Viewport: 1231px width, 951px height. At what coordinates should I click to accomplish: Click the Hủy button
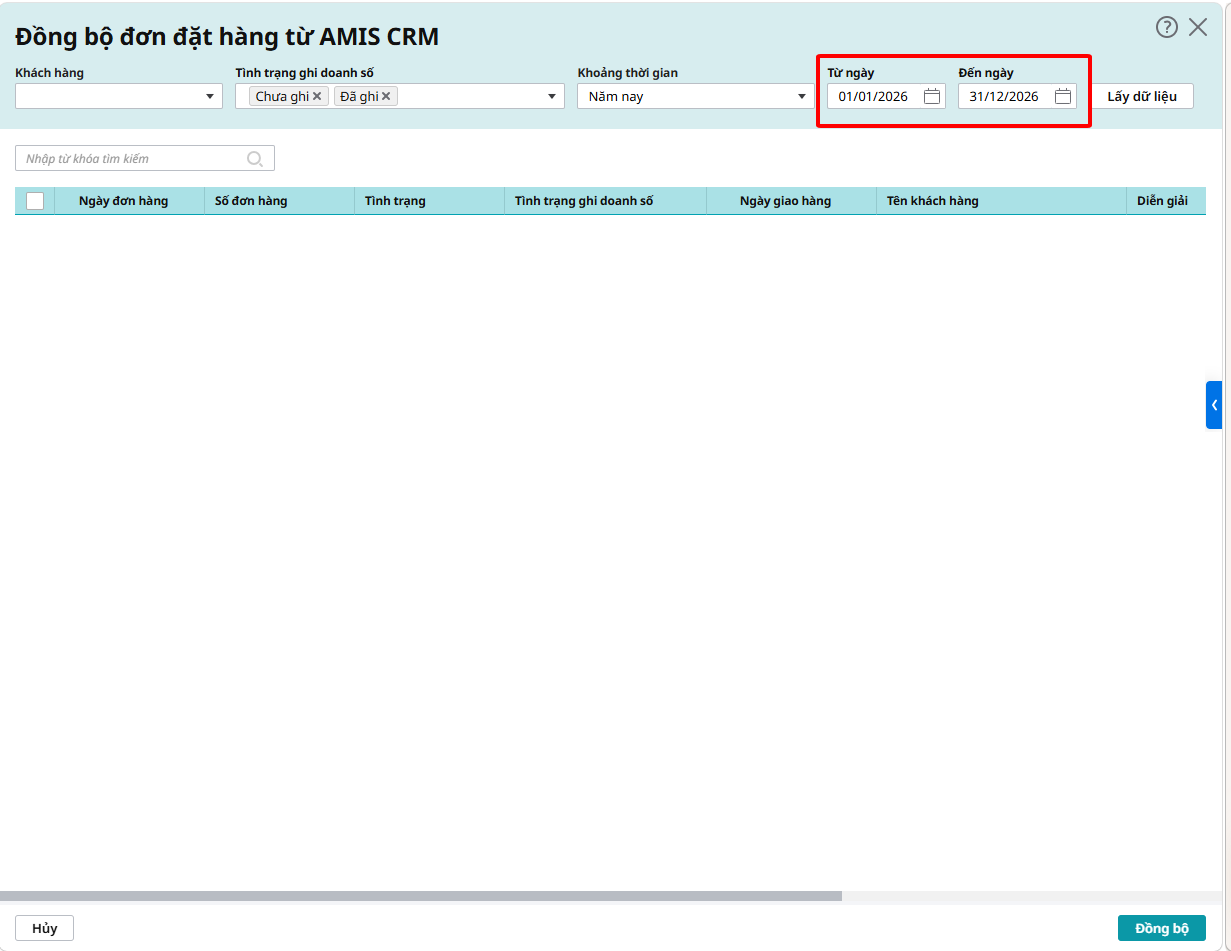pos(44,928)
